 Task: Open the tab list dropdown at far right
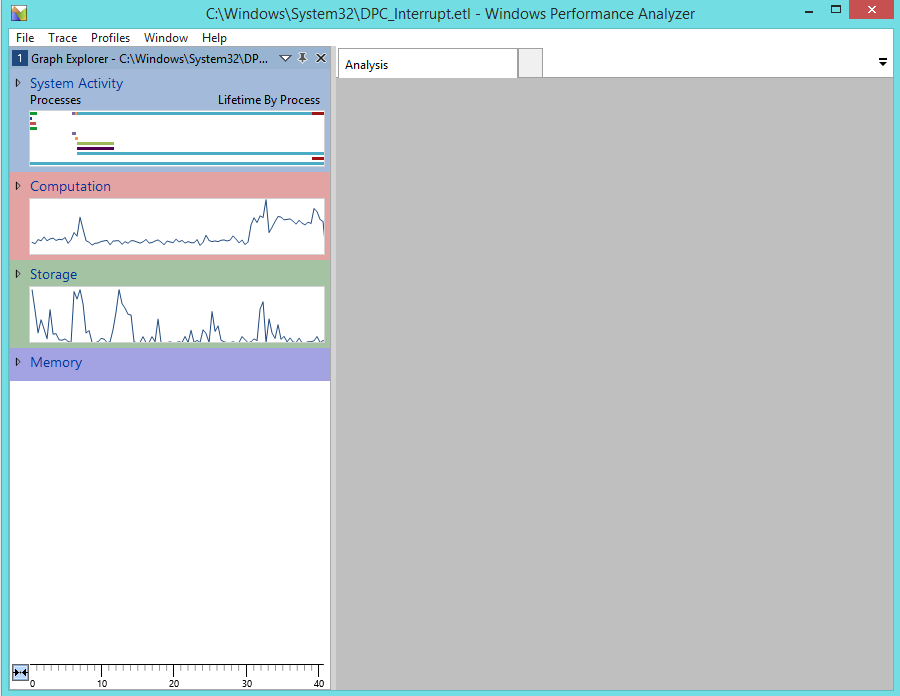coord(883,62)
